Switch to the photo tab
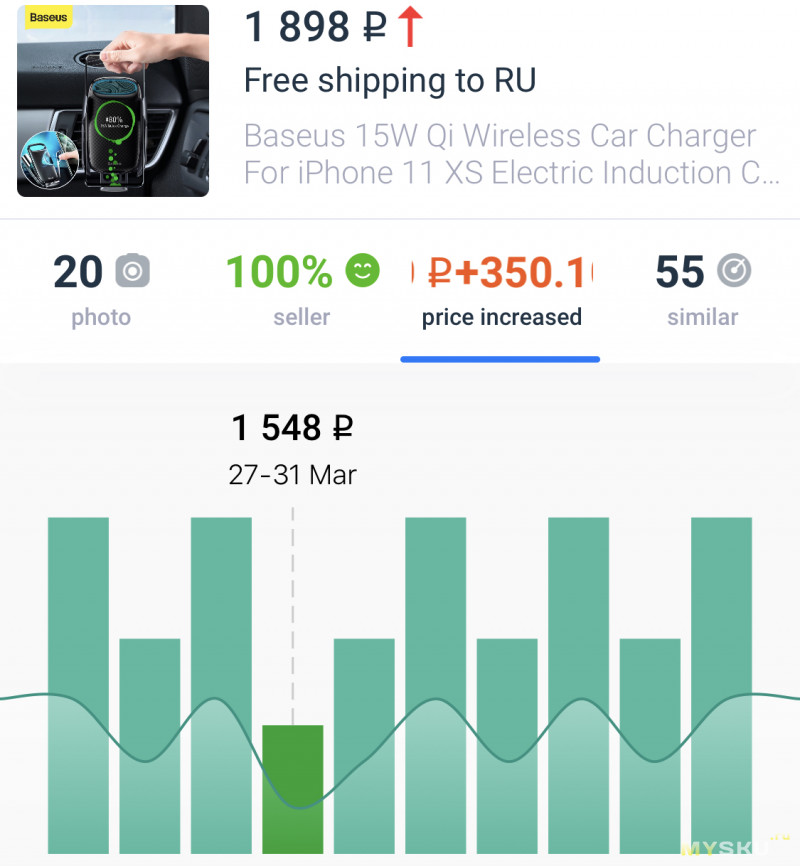Image resolution: width=800 pixels, height=866 pixels. pyautogui.click(x=101, y=290)
